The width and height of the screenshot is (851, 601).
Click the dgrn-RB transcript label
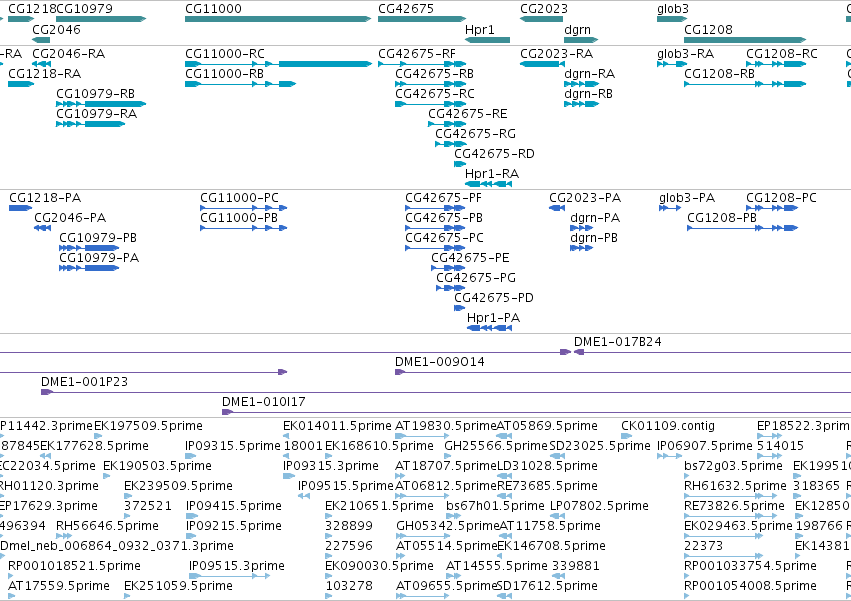coord(589,93)
